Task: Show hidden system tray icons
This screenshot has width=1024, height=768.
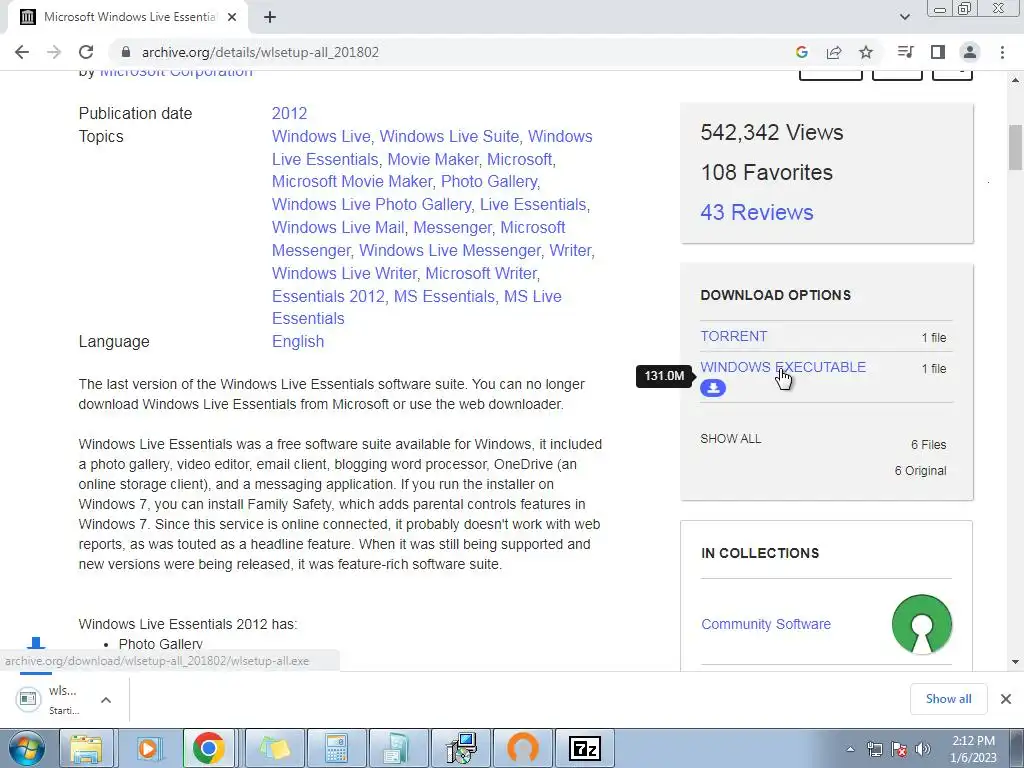Action: pos(850,749)
